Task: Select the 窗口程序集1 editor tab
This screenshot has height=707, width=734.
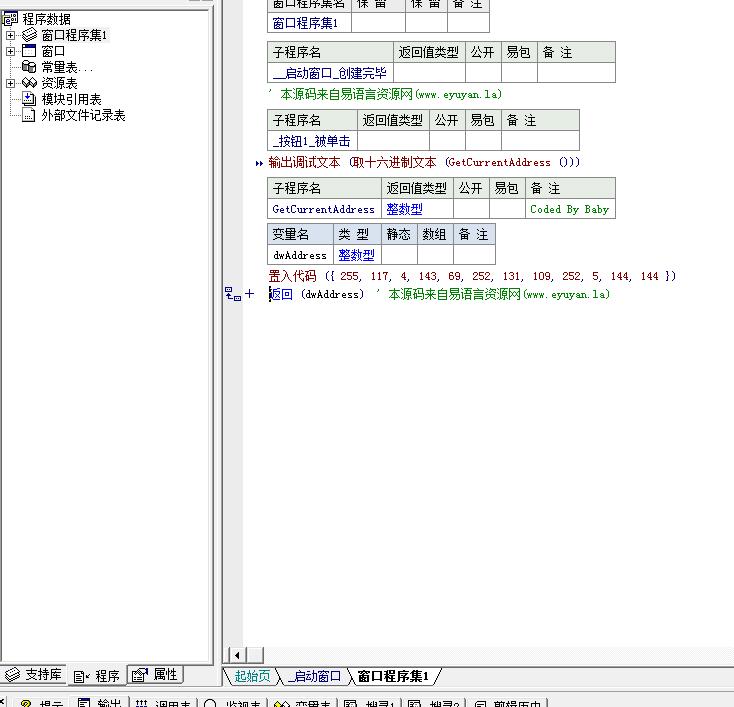Action: [393, 676]
